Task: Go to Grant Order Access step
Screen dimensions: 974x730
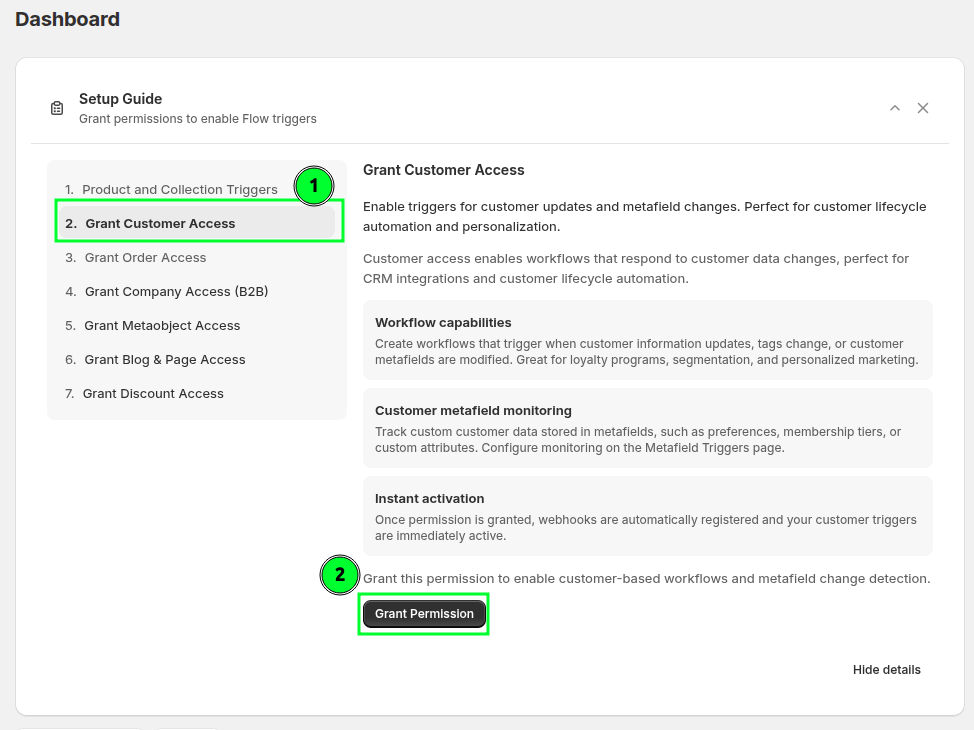Action: tap(145, 258)
